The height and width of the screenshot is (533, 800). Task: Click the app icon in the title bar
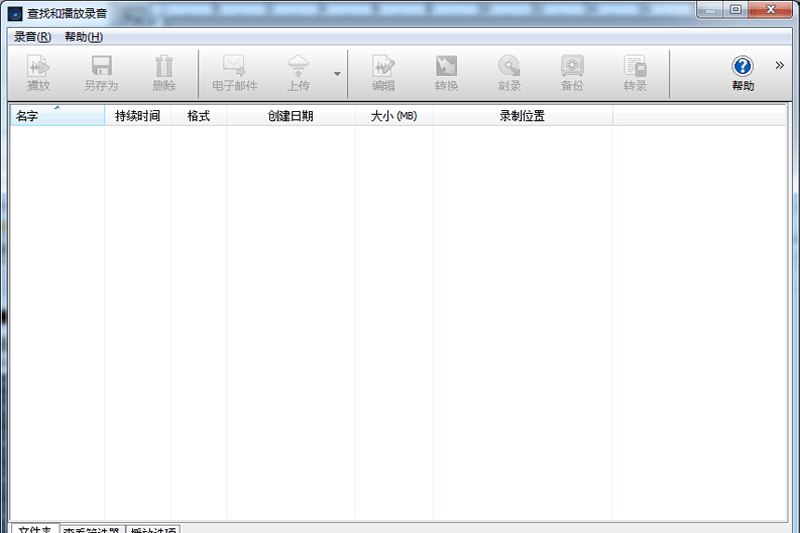tap(15, 14)
